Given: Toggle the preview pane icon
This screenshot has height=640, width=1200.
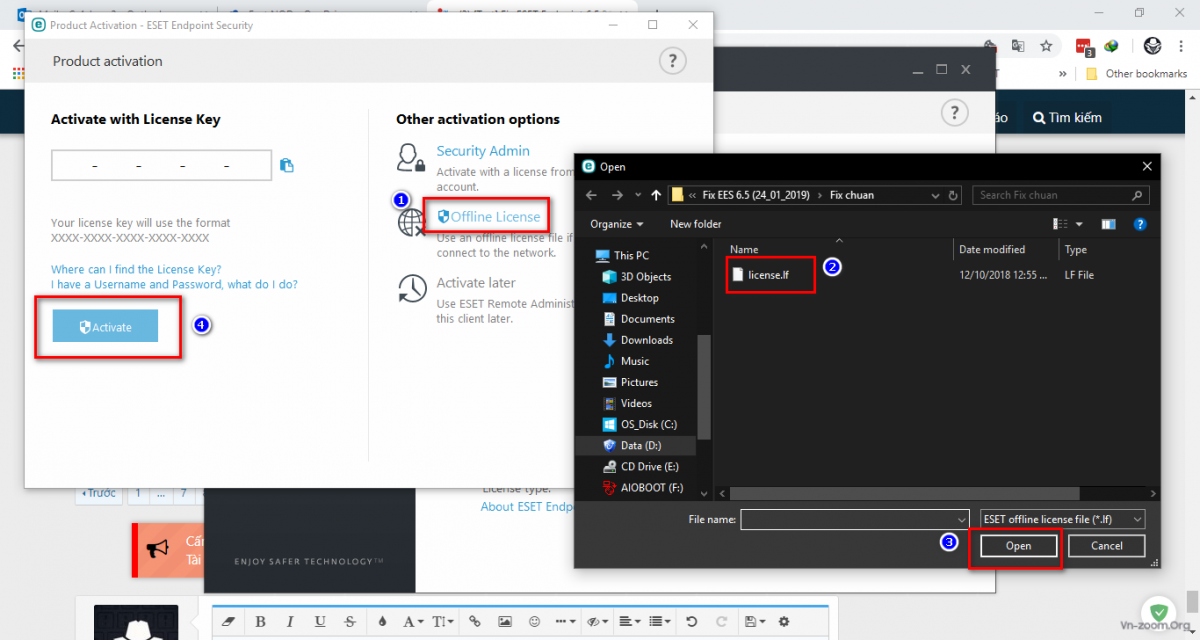Looking at the screenshot, I should click(1108, 224).
